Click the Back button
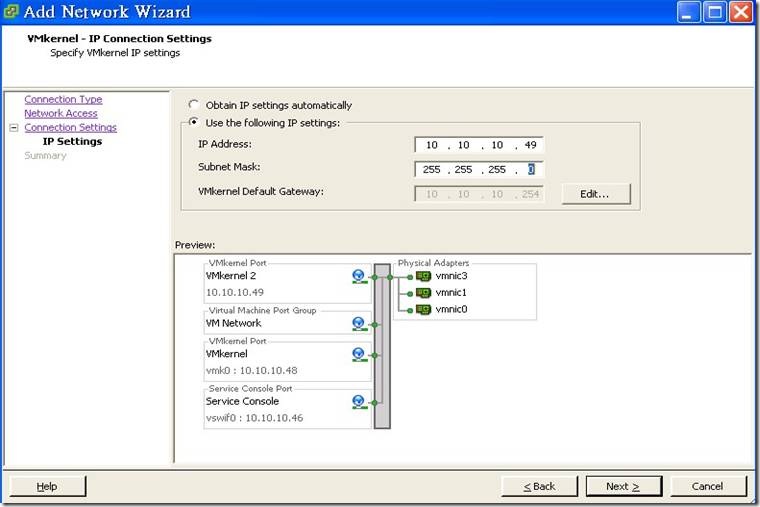The image size is (760, 507). coord(539,486)
